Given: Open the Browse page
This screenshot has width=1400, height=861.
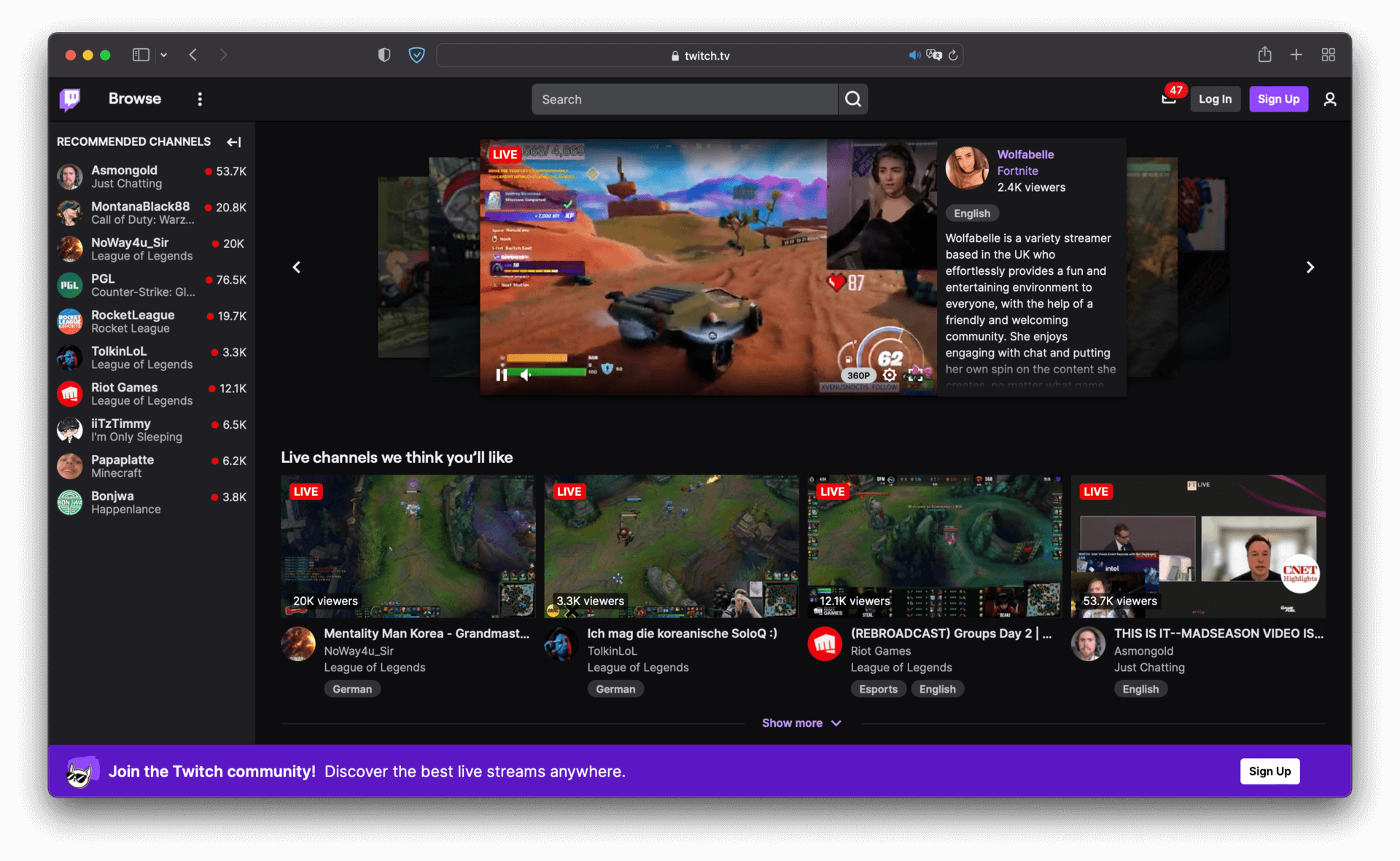Looking at the screenshot, I should [x=135, y=99].
